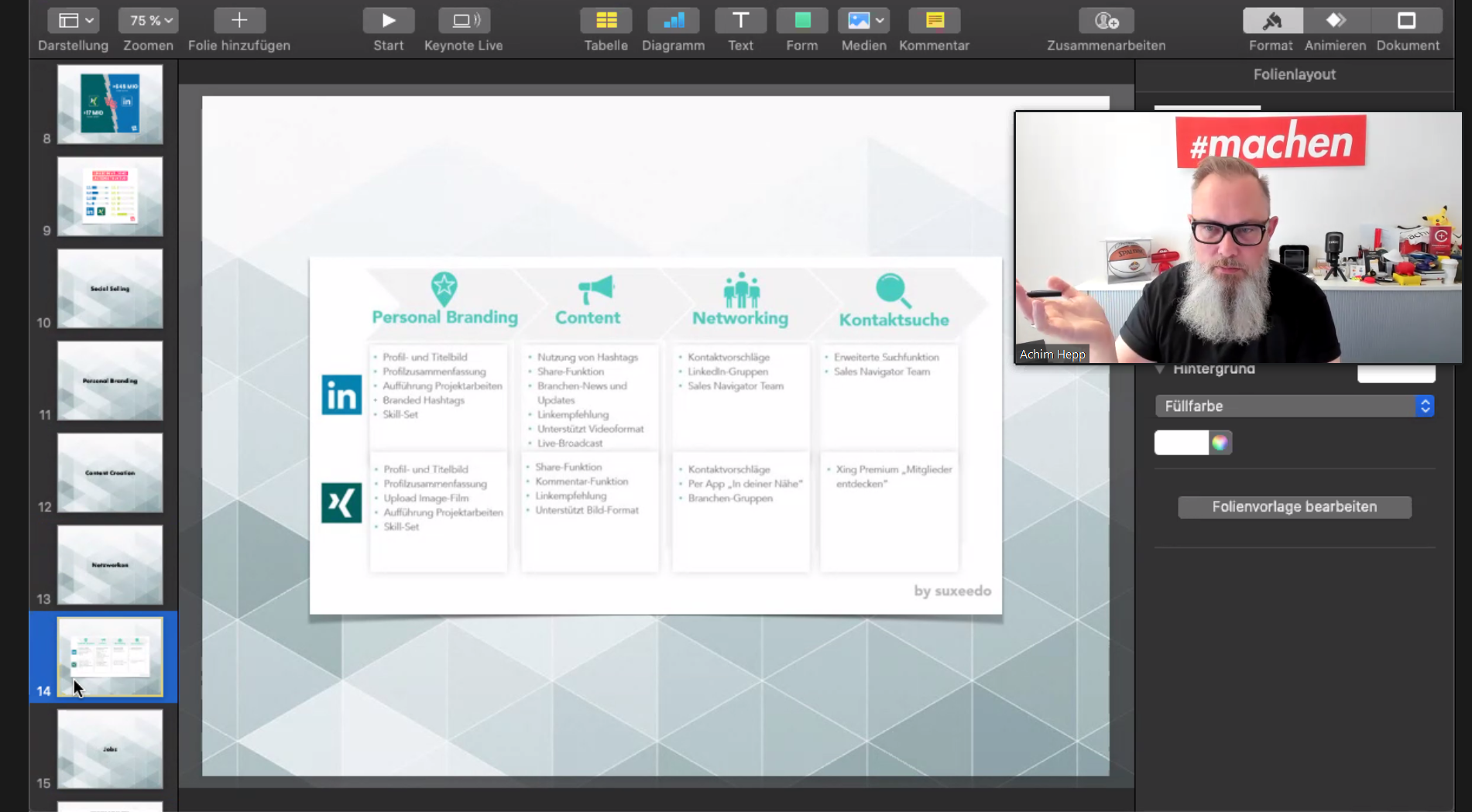Select the Kontaktsuche heading text
The width and height of the screenshot is (1472, 812).
coord(894,320)
